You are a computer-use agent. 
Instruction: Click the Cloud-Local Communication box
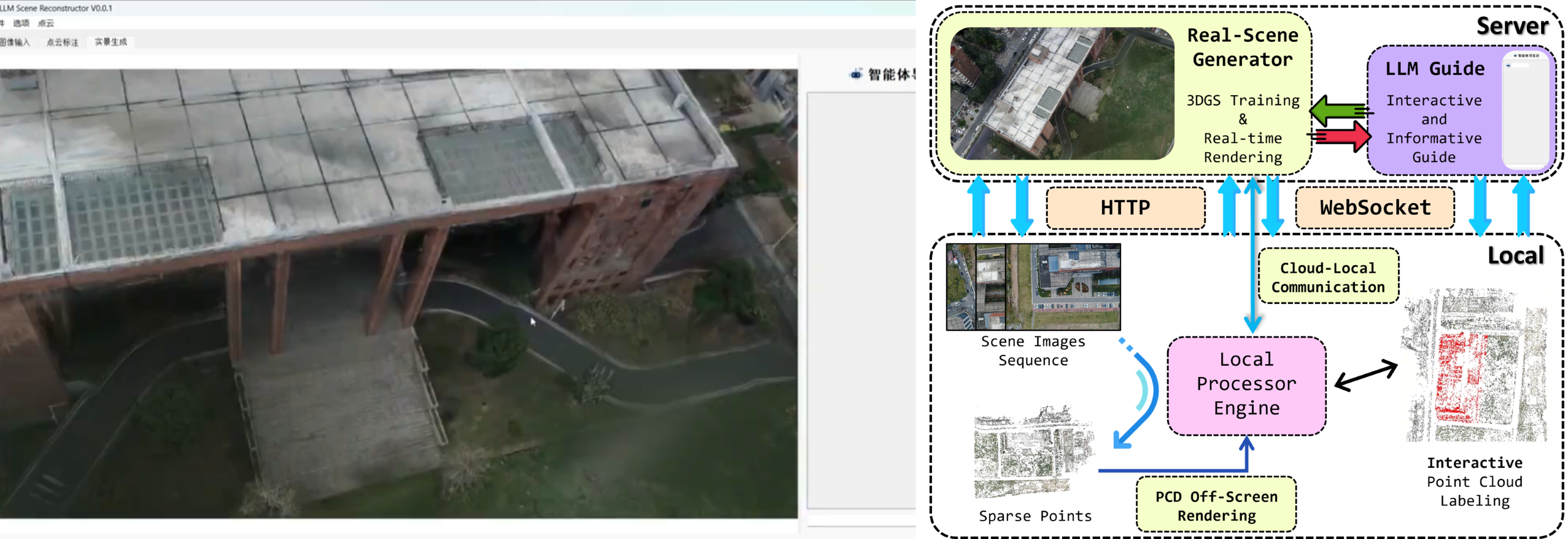point(1327,277)
